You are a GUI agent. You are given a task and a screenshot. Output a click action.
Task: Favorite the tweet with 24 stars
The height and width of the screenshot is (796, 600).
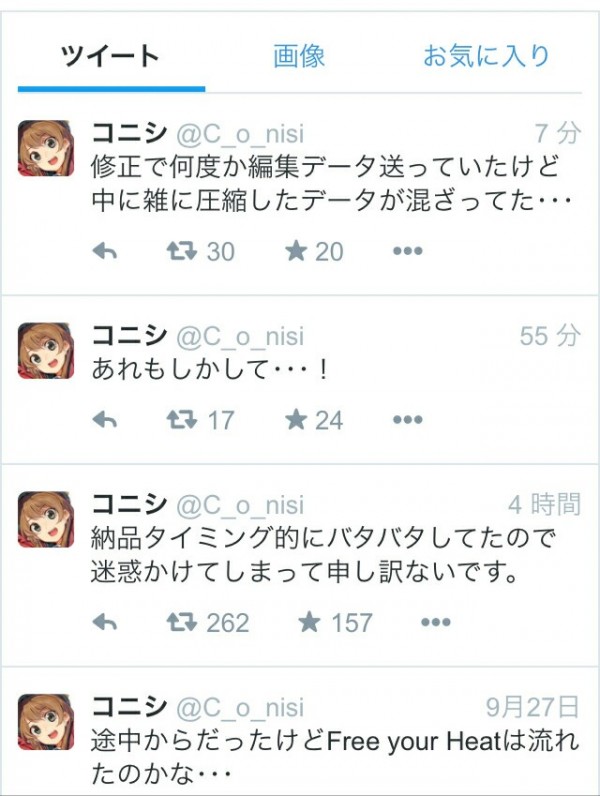[x=295, y=420]
